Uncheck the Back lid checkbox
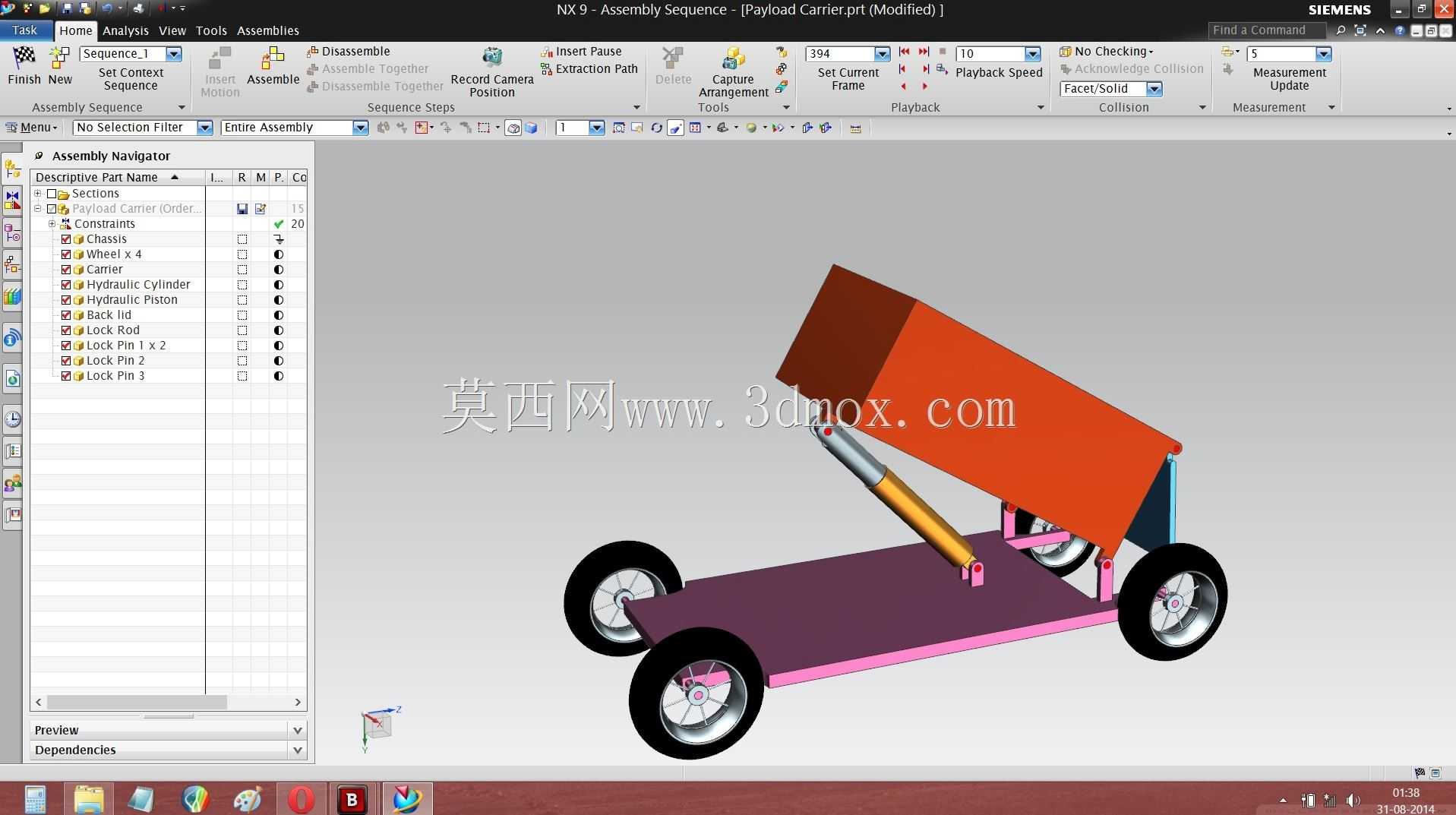Image resolution: width=1456 pixels, height=815 pixels. (66, 315)
